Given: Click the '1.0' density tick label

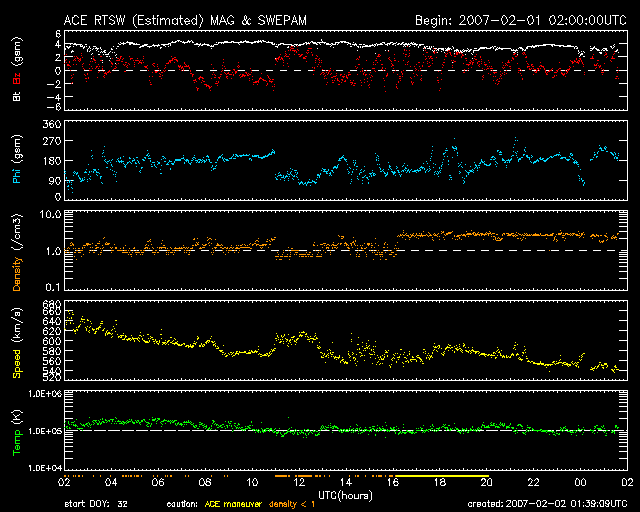Looking at the screenshot, I should [x=53, y=252].
